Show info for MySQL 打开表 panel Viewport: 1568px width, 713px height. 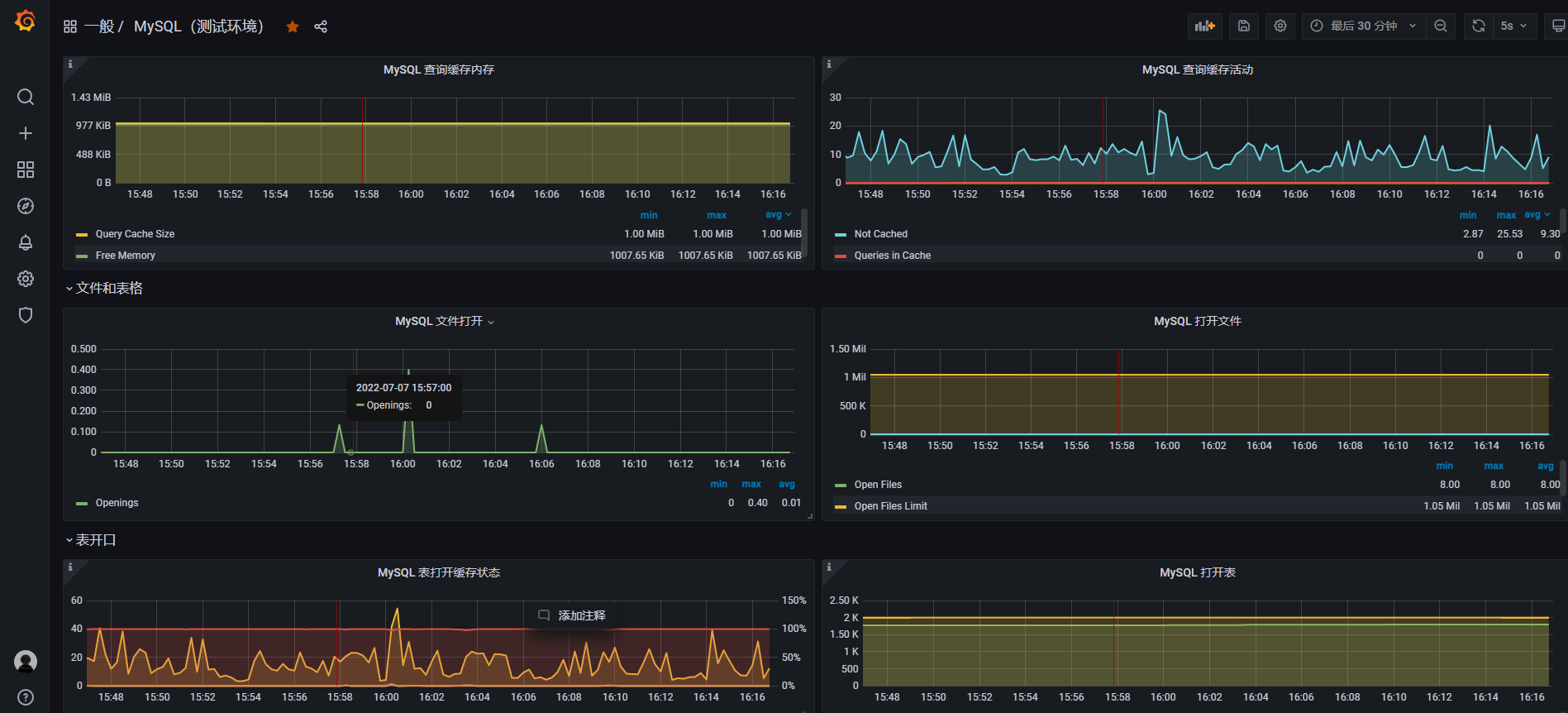(829, 567)
